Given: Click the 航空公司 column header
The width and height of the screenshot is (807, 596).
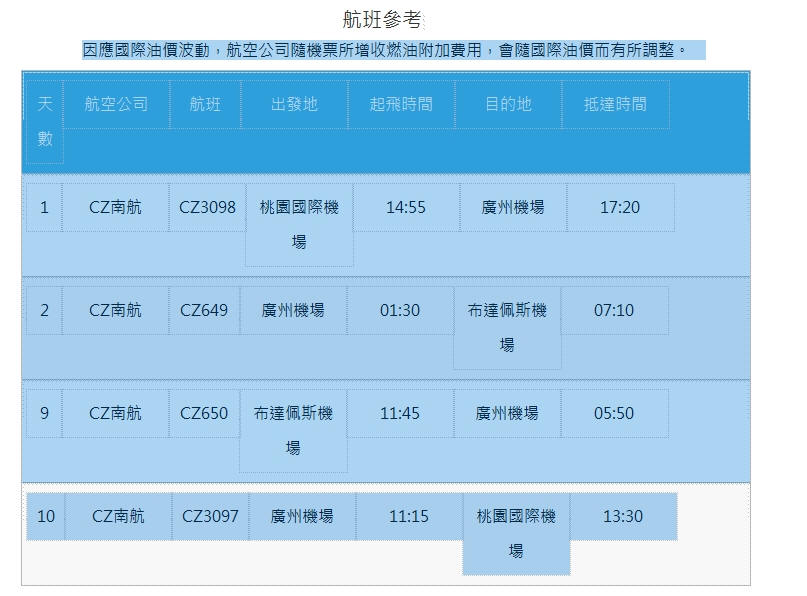Looking at the screenshot, I should pos(116,104).
